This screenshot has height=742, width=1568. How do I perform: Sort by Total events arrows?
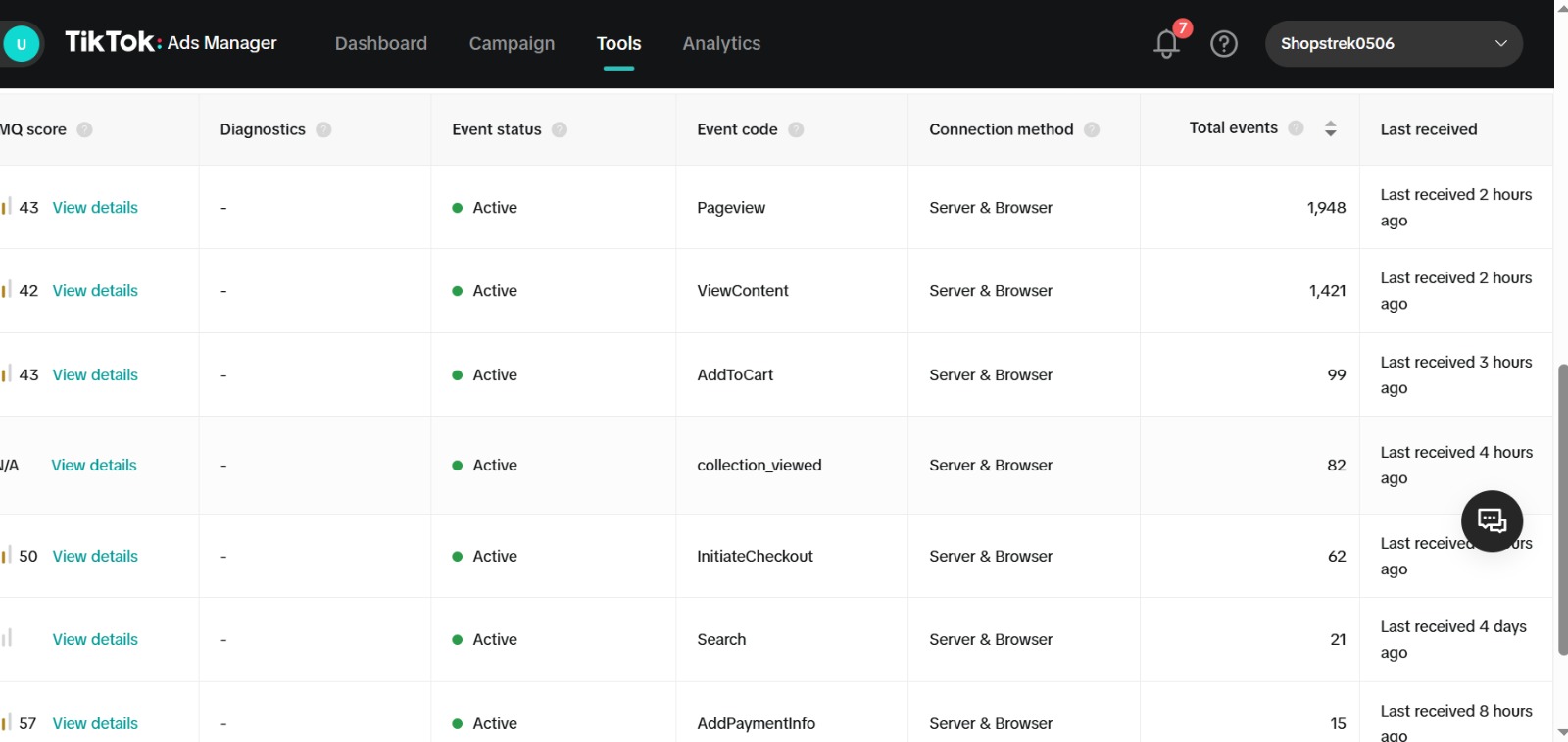[1330, 128]
